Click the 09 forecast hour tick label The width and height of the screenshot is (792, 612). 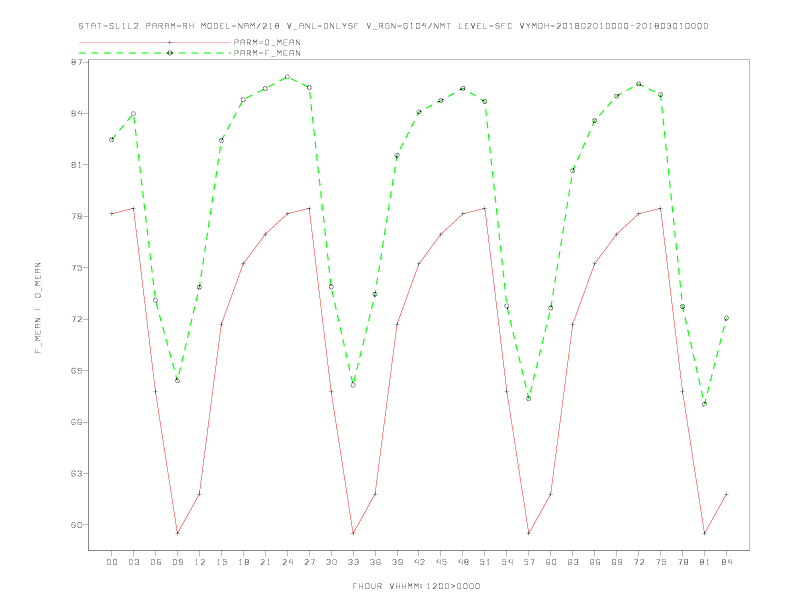(177, 562)
